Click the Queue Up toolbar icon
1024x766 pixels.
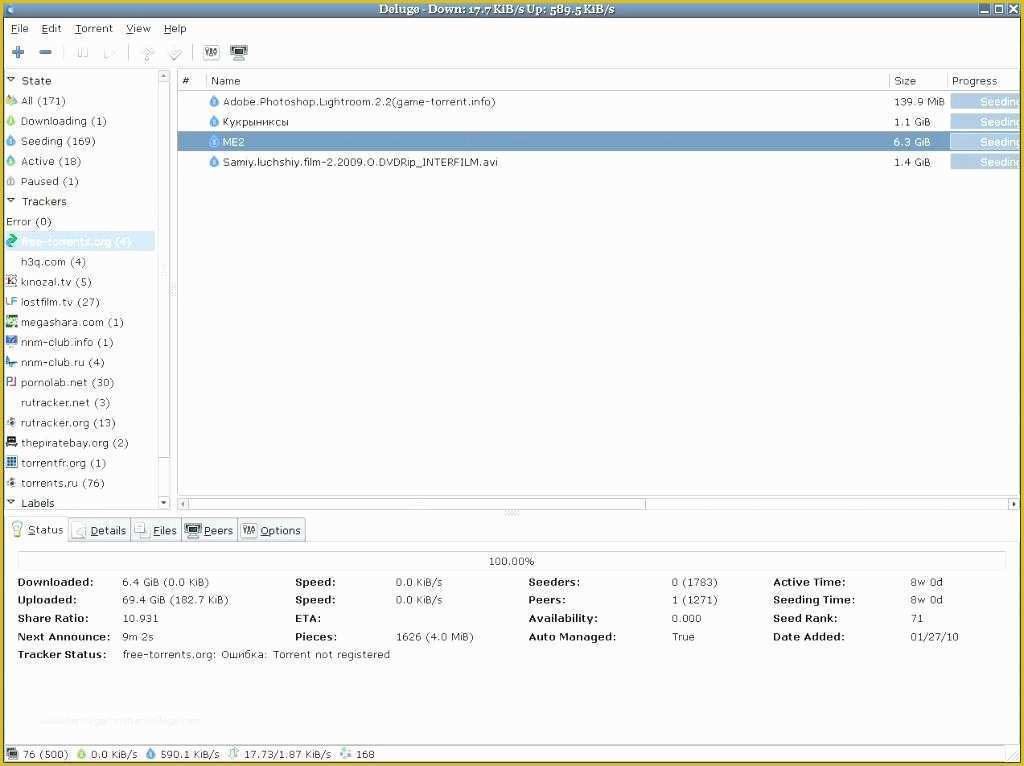pos(148,54)
